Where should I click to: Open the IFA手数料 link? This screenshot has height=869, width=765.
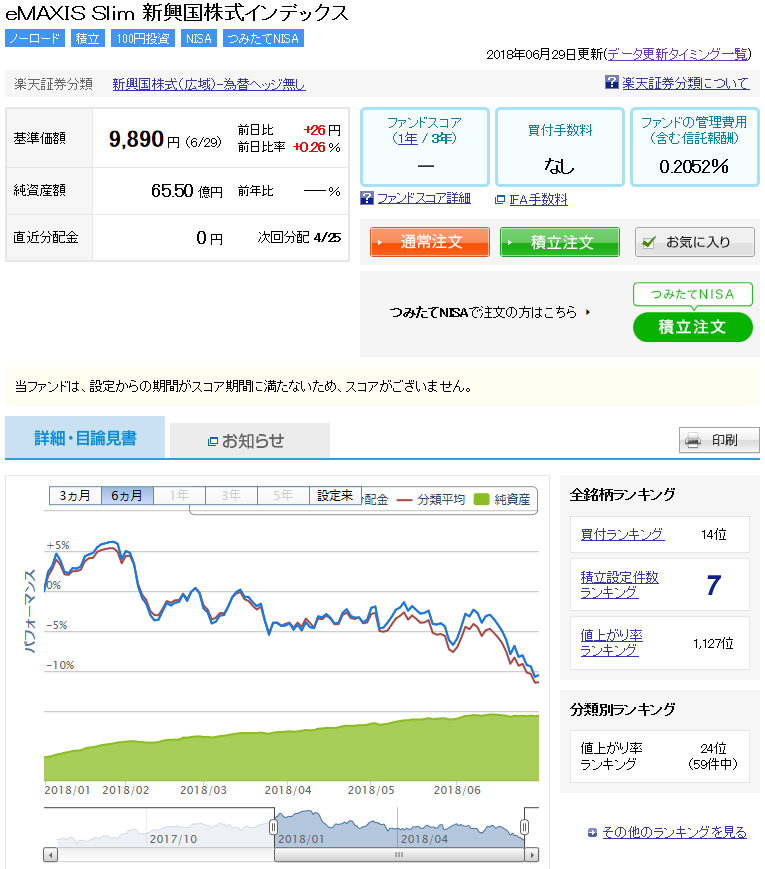pos(538,200)
